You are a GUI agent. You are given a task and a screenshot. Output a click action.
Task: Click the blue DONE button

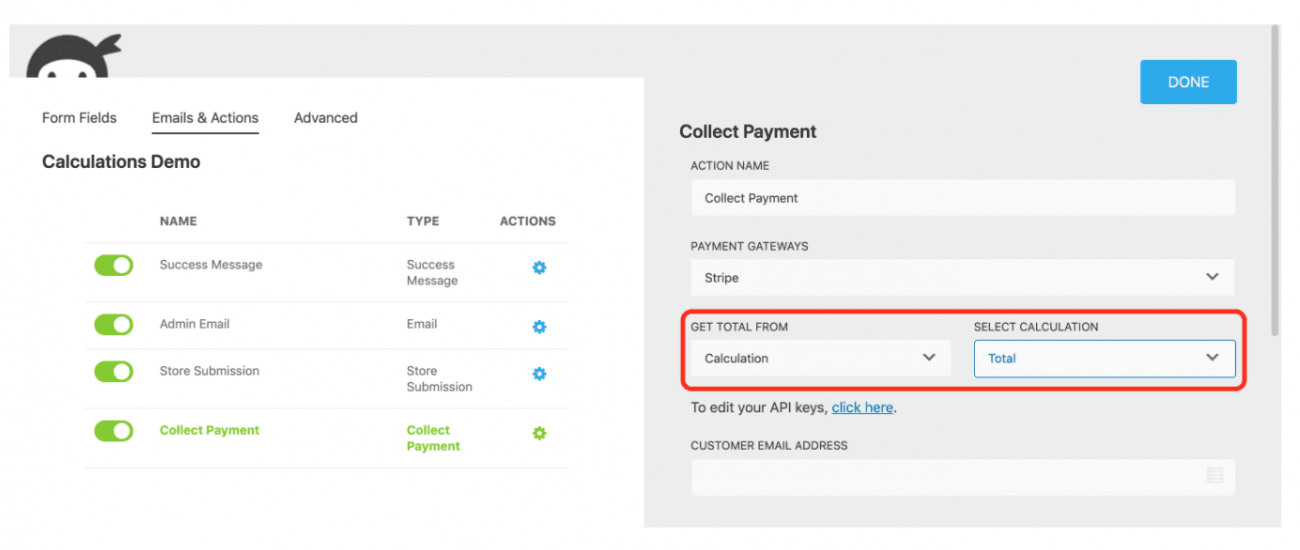point(1188,82)
